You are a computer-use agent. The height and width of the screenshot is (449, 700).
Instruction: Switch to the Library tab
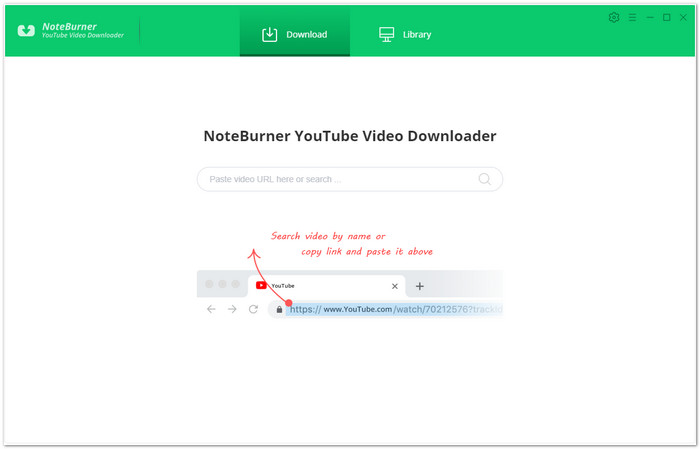coord(405,34)
